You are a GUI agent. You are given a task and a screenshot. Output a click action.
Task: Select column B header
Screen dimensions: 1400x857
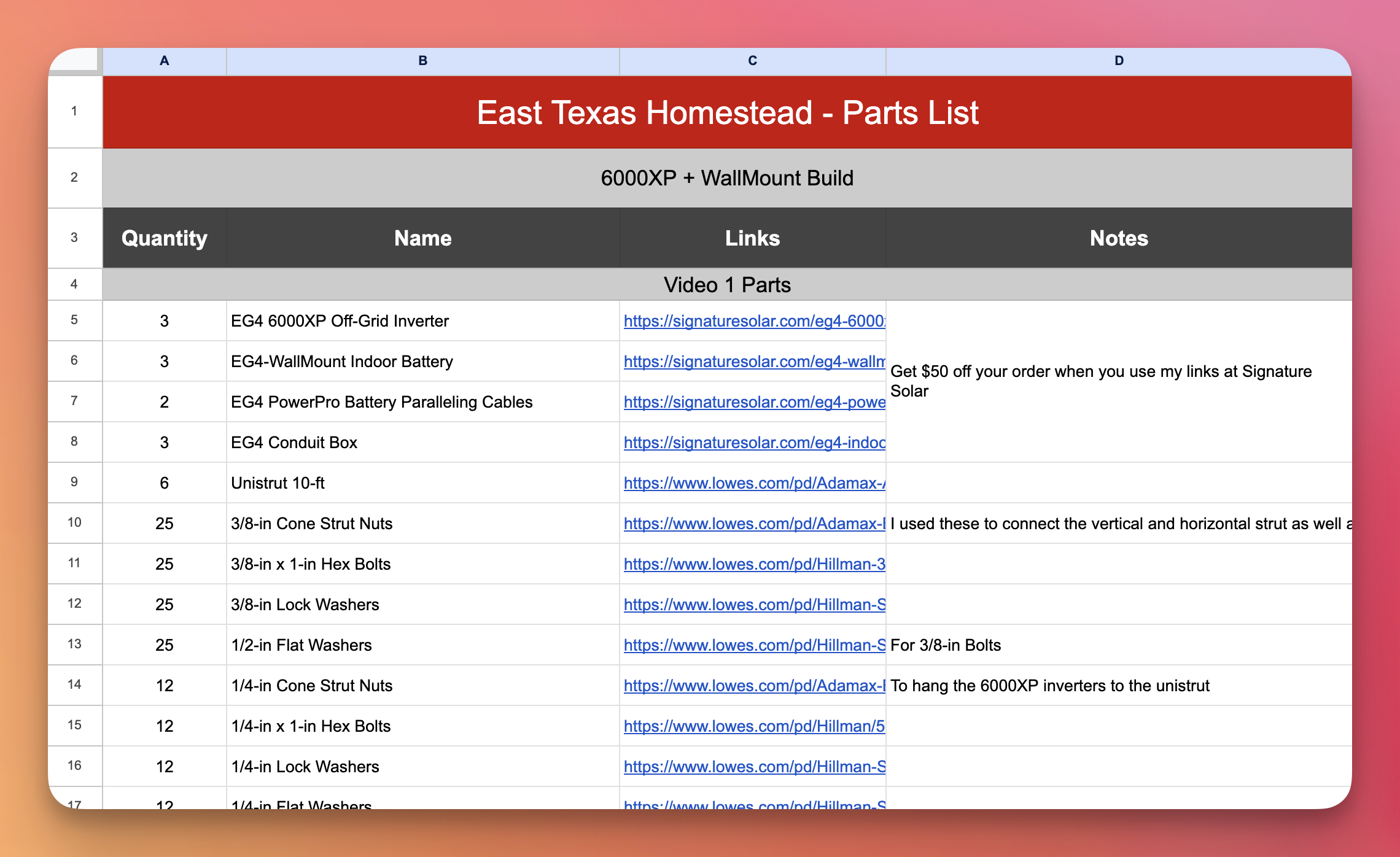click(423, 61)
